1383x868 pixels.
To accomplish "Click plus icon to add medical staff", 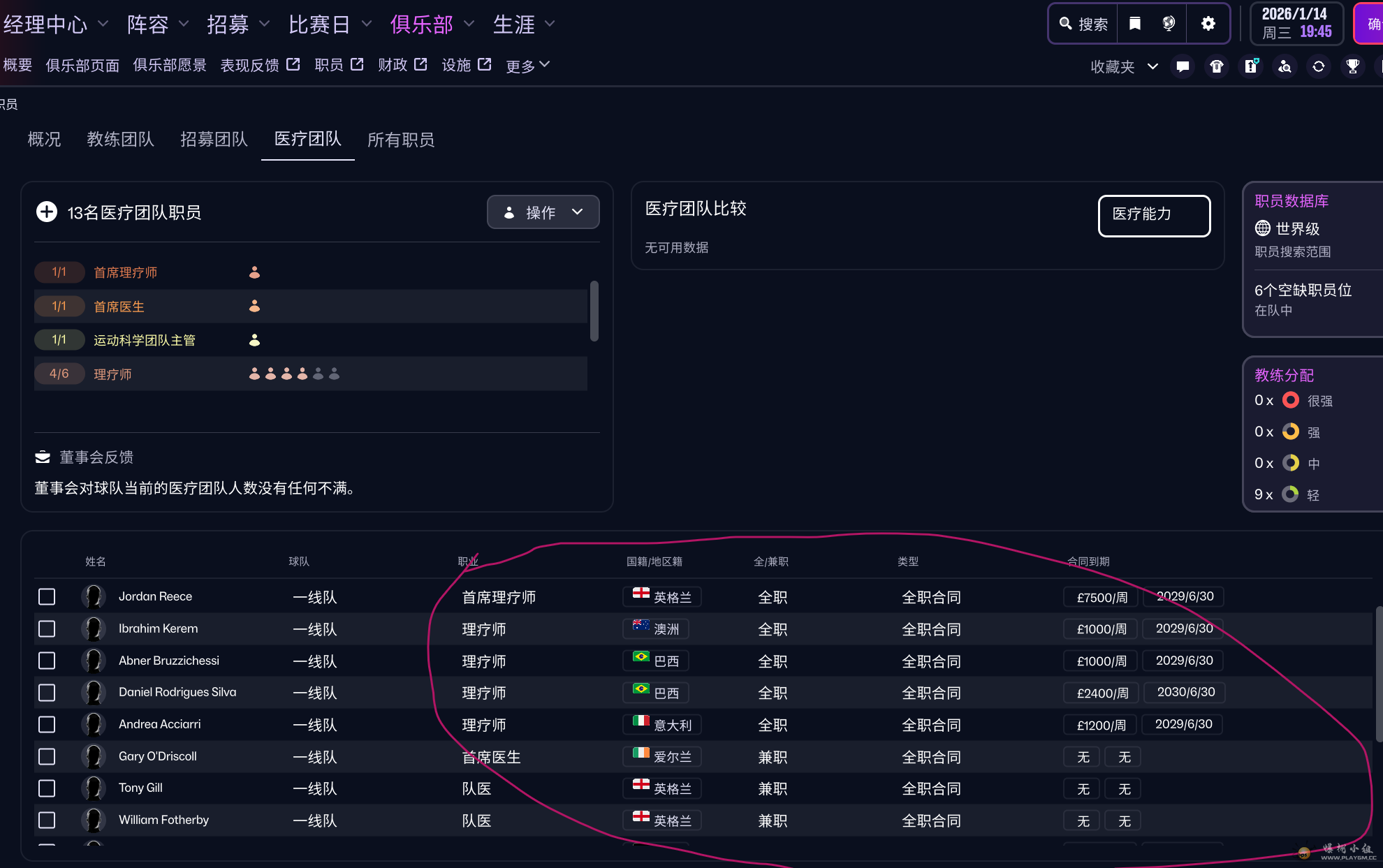I will point(47,212).
